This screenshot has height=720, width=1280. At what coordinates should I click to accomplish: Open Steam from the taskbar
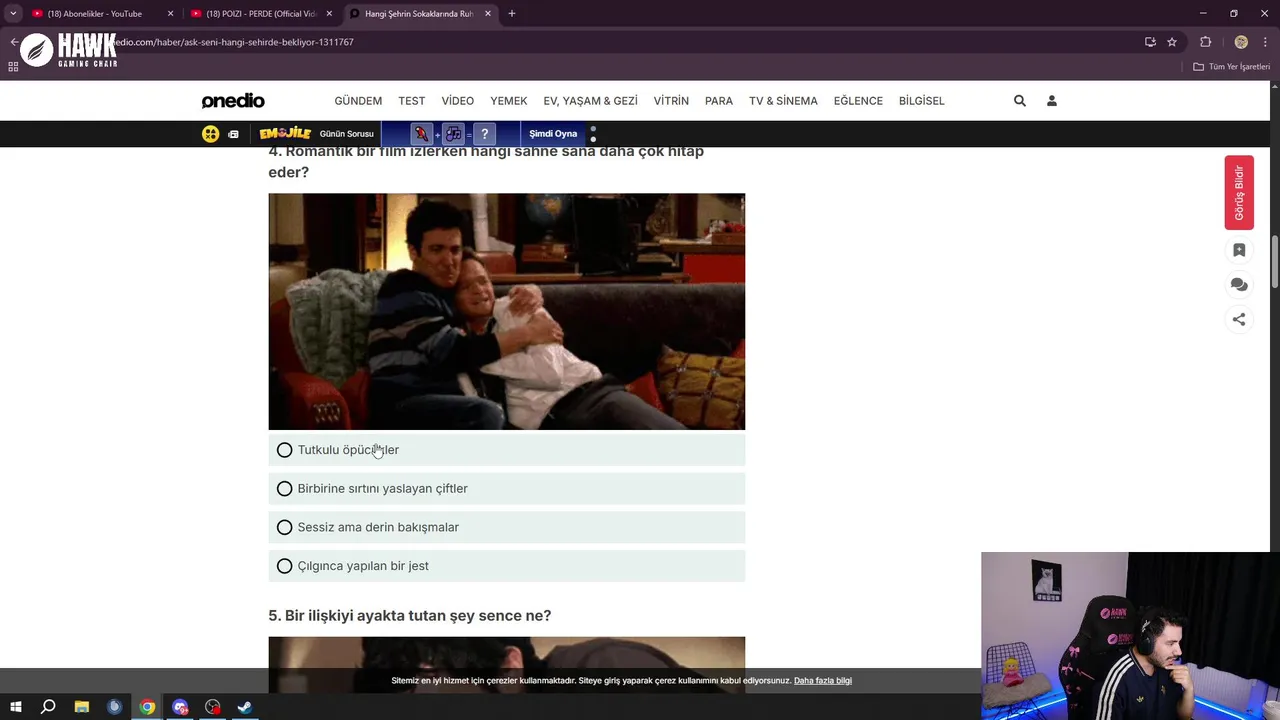coord(245,707)
